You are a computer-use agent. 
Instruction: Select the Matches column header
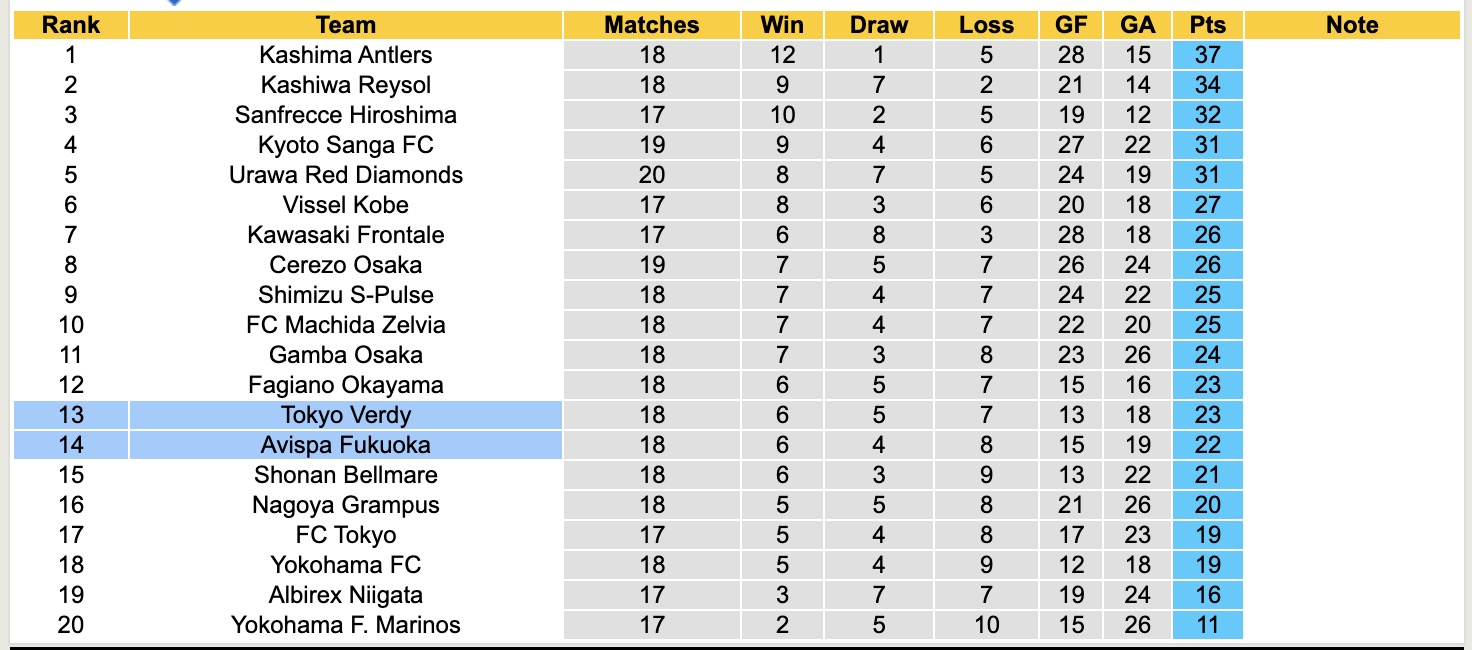652,25
